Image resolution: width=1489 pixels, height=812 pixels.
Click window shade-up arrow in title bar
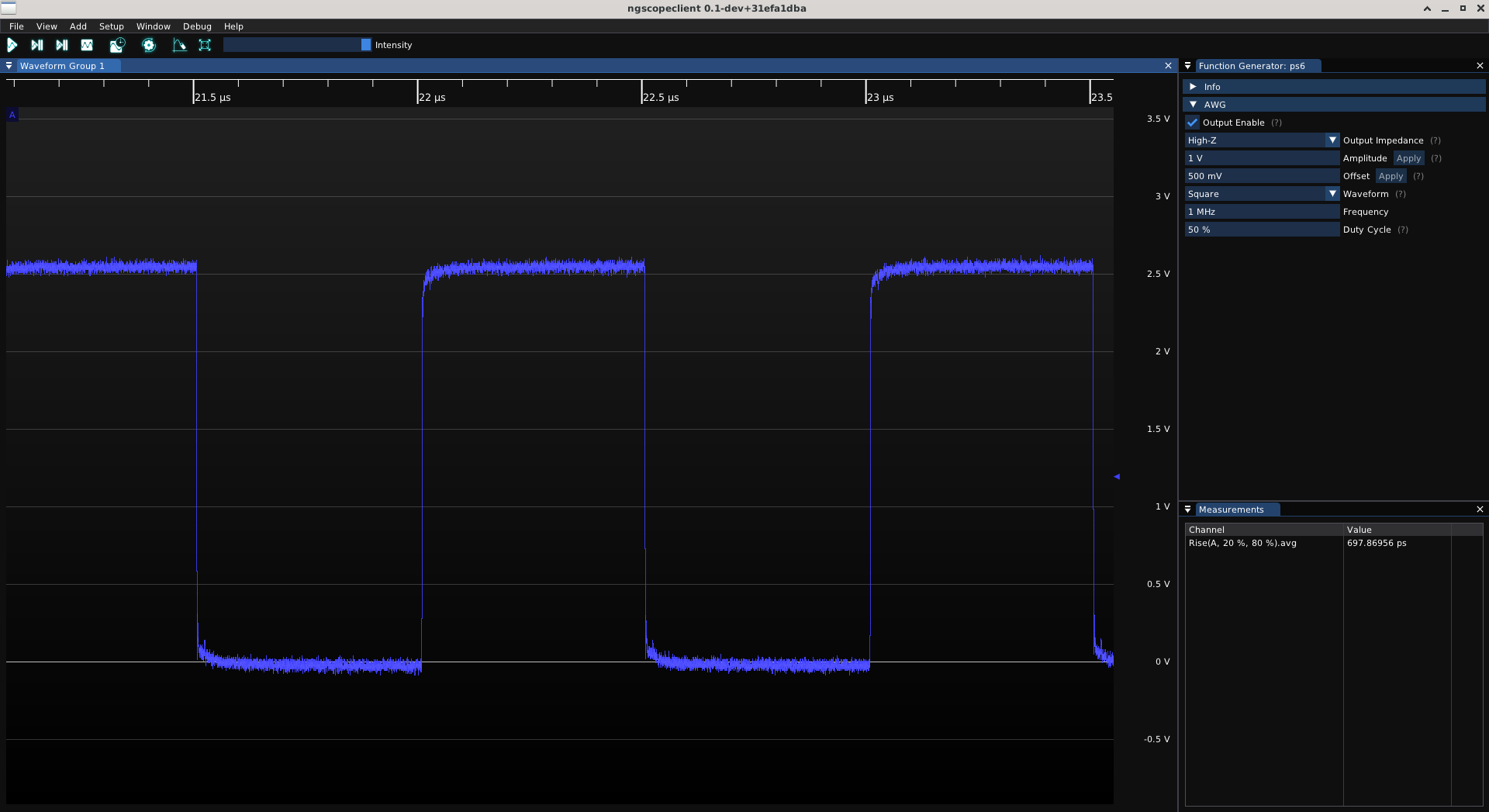tap(1427, 9)
